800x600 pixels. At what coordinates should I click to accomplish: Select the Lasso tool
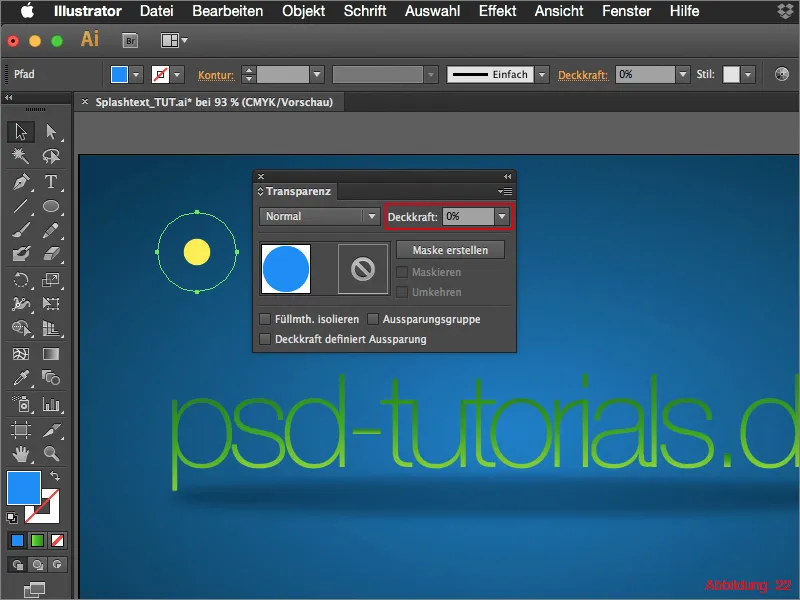pyautogui.click(x=51, y=156)
